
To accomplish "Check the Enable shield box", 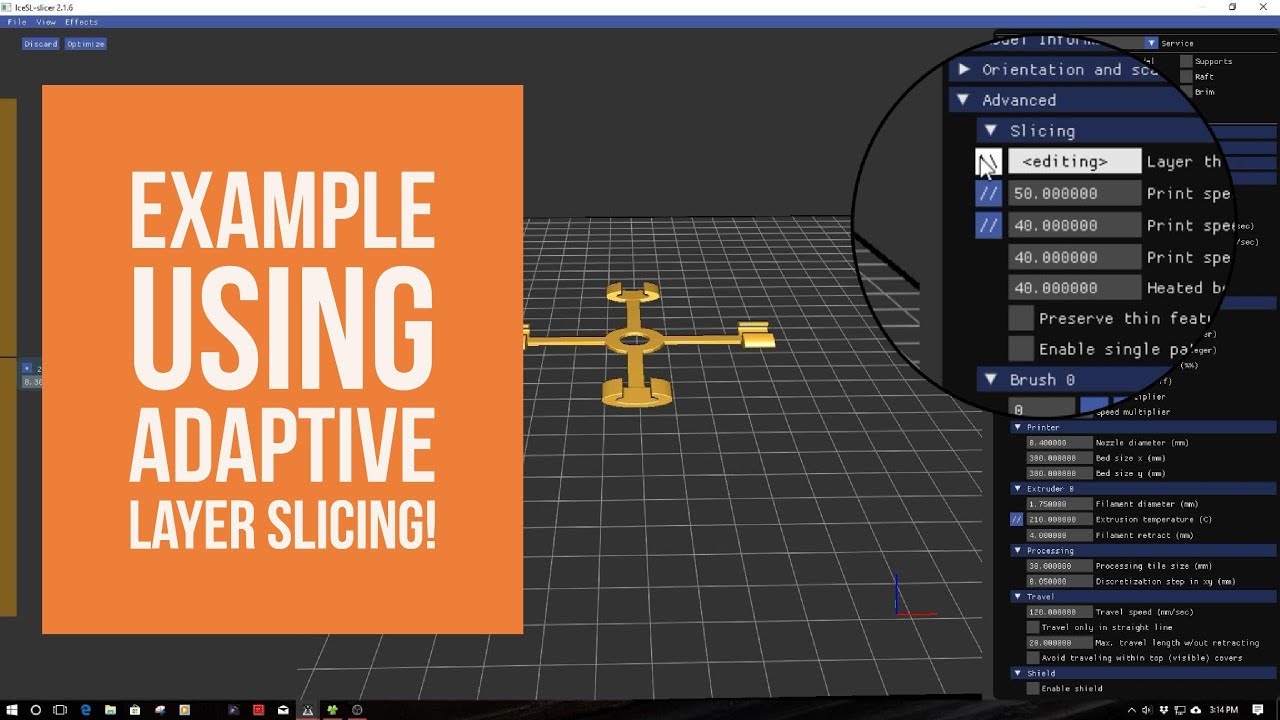I will tap(1033, 688).
